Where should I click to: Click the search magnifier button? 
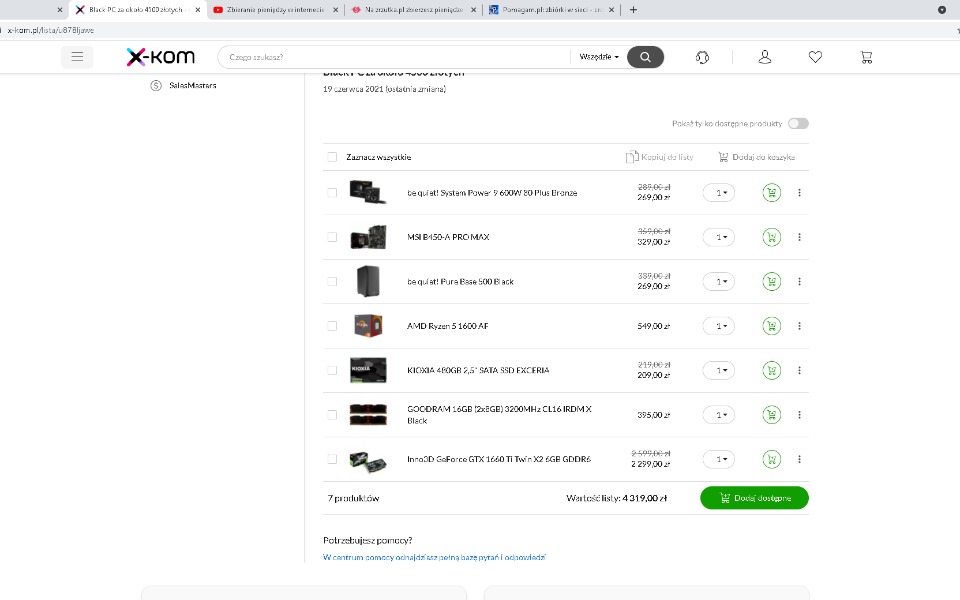(x=645, y=57)
